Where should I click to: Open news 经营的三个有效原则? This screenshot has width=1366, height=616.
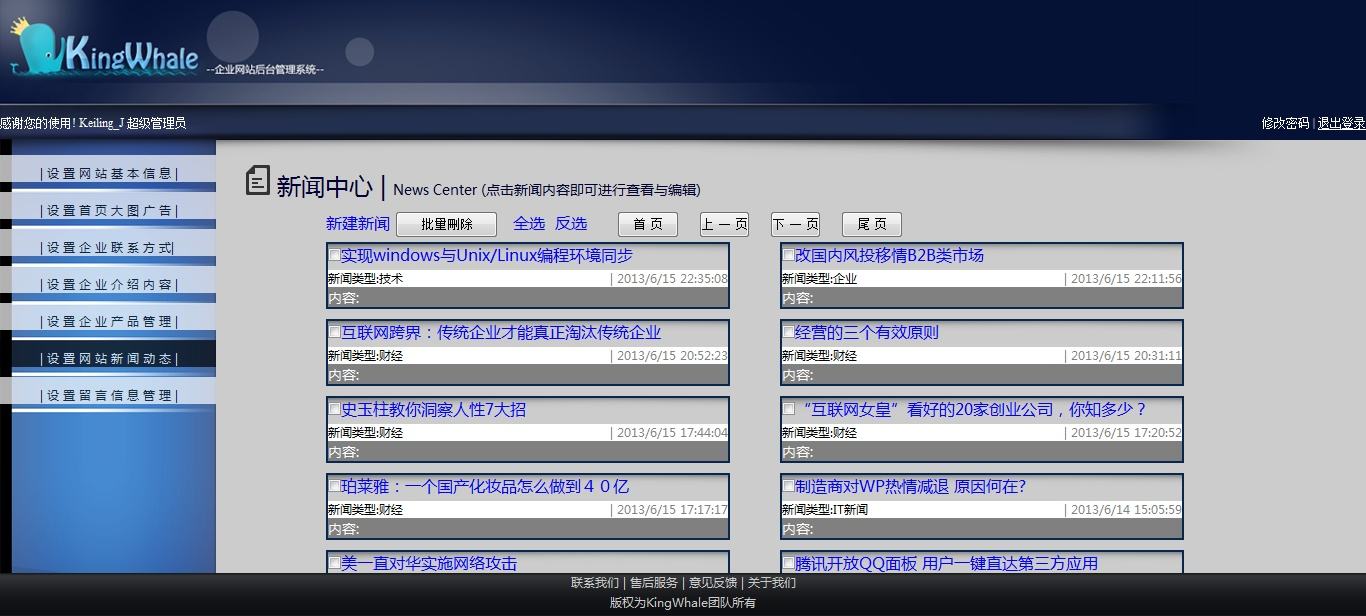[x=867, y=332]
